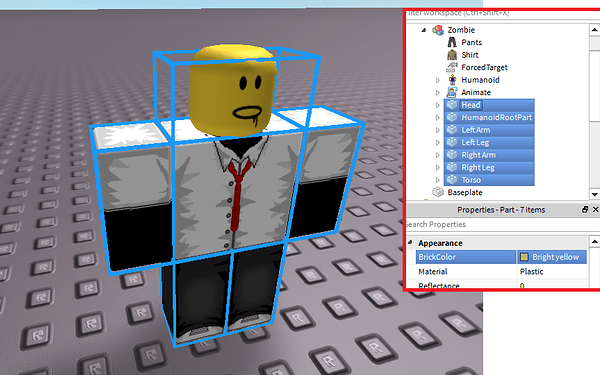Select the Shirt item
600x375 pixels.
tap(470, 55)
